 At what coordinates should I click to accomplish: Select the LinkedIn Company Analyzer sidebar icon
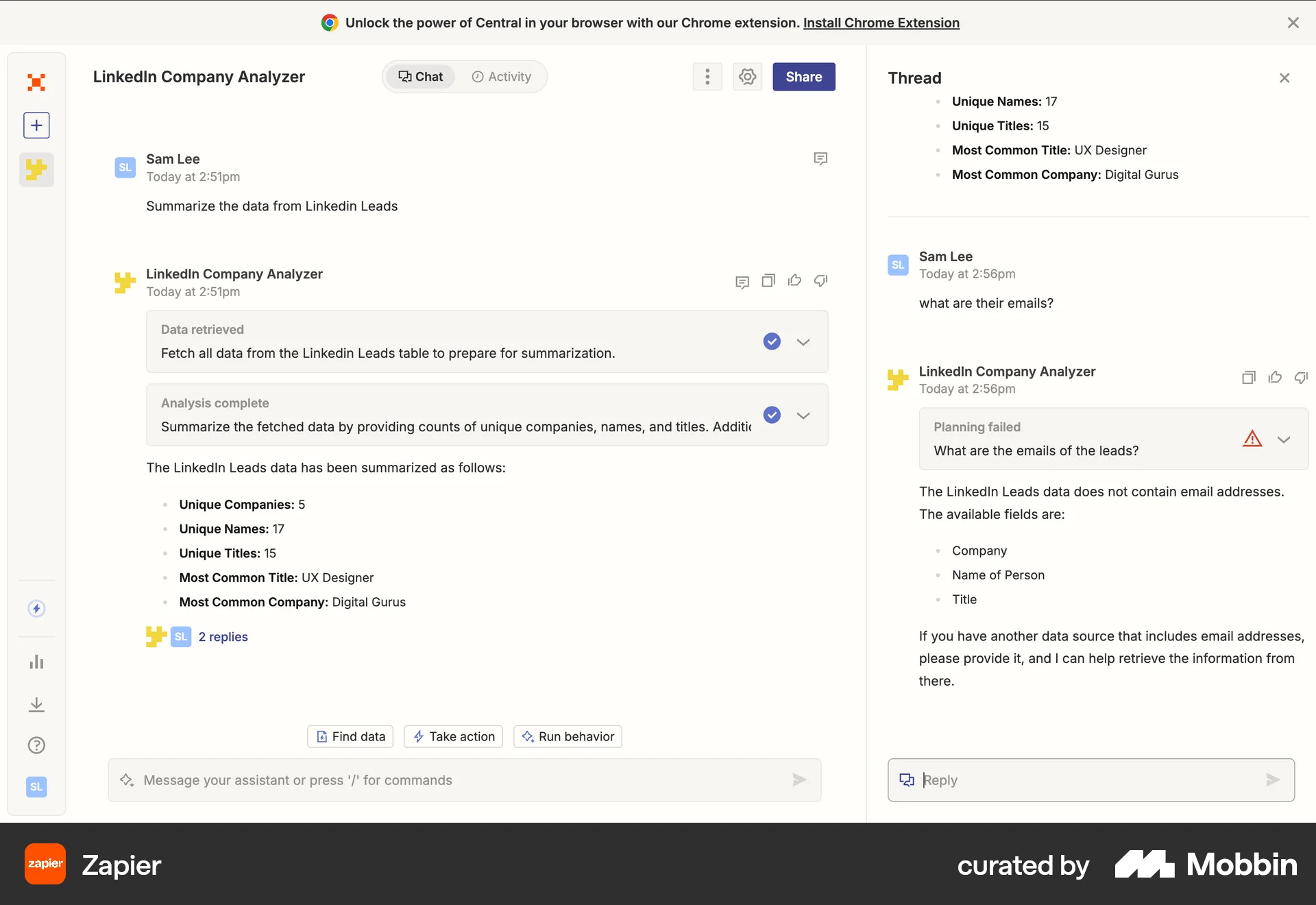click(36, 169)
